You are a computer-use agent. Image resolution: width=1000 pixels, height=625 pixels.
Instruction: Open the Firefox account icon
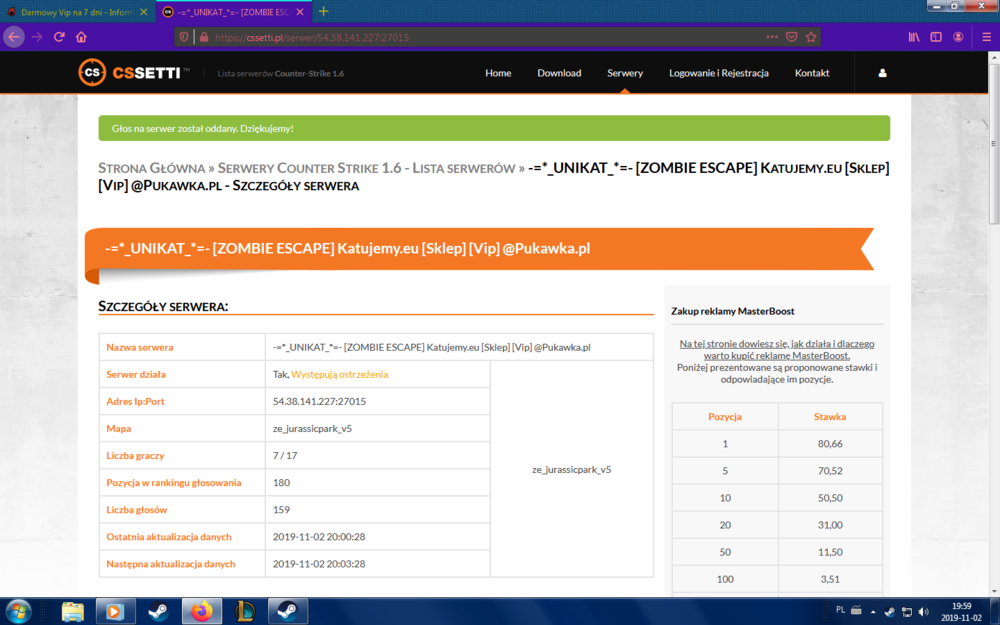[x=958, y=37]
